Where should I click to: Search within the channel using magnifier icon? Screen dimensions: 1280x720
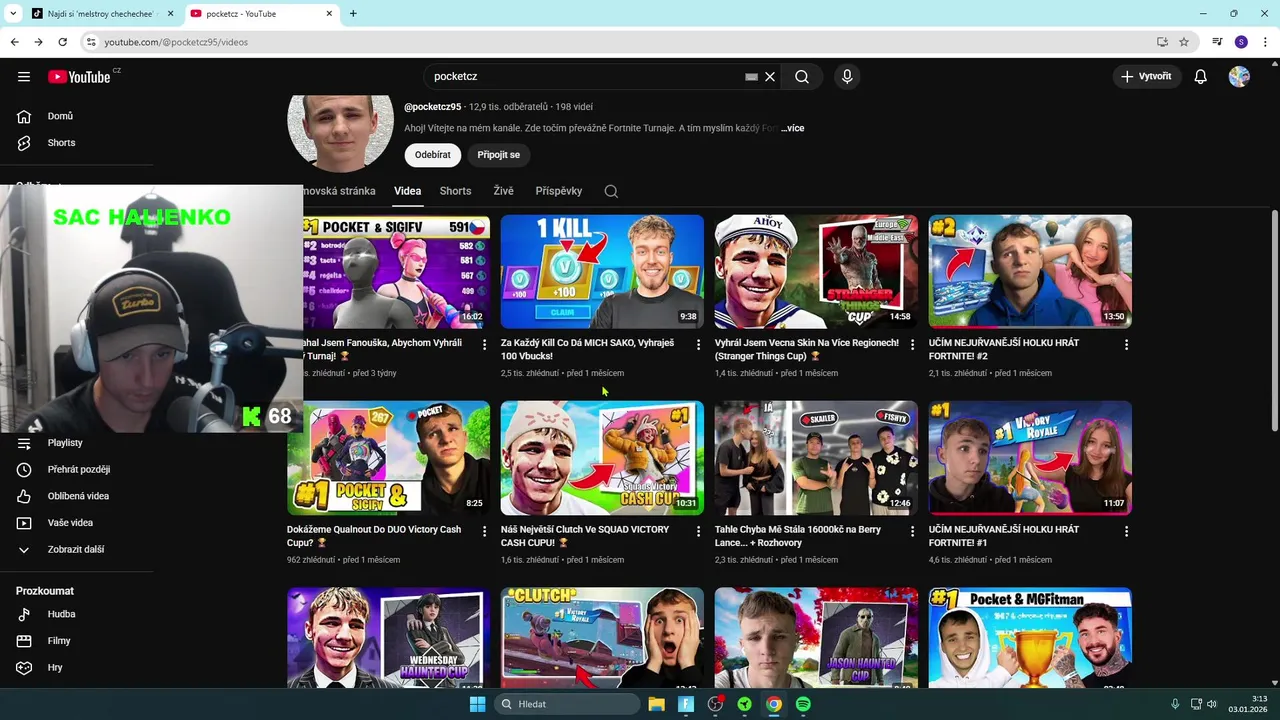(x=611, y=191)
